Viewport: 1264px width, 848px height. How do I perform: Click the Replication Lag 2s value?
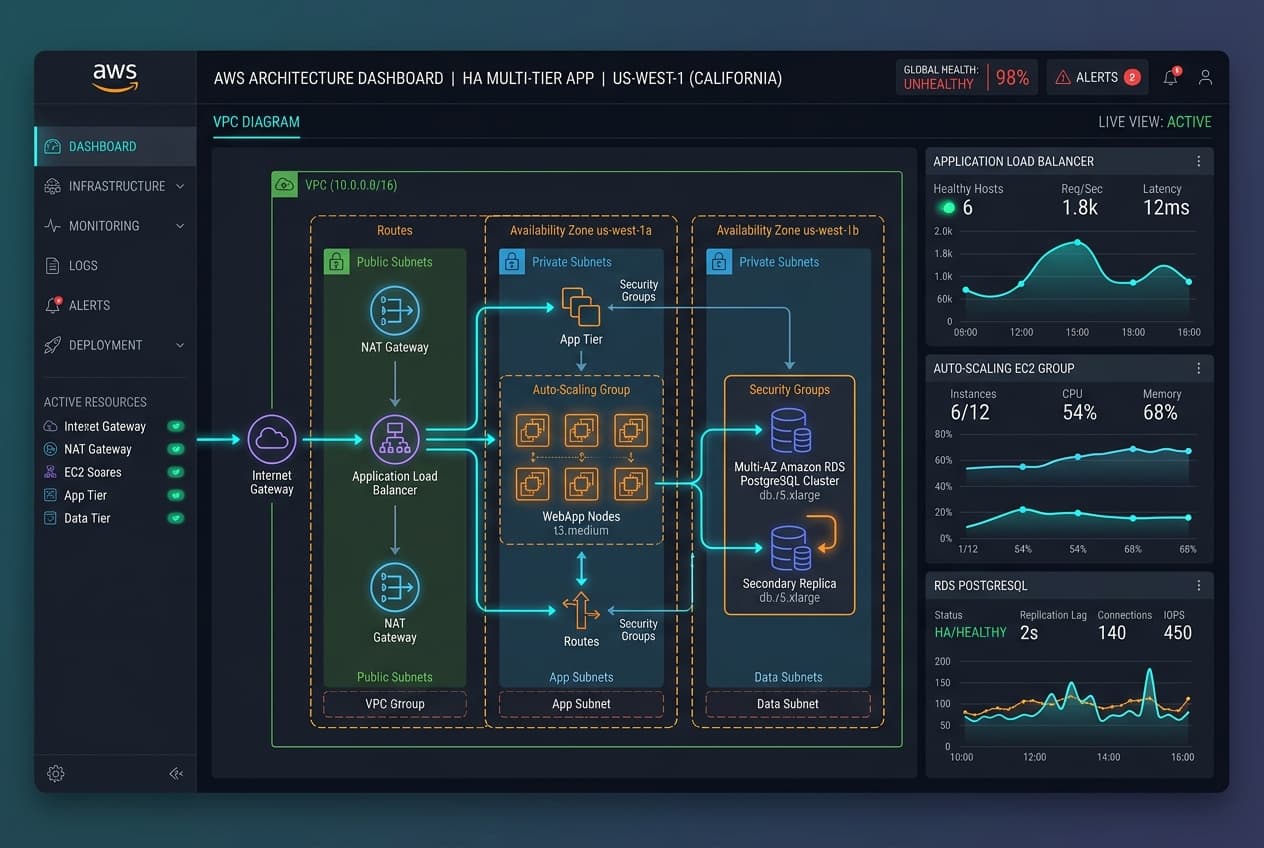(x=1029, y=632)
